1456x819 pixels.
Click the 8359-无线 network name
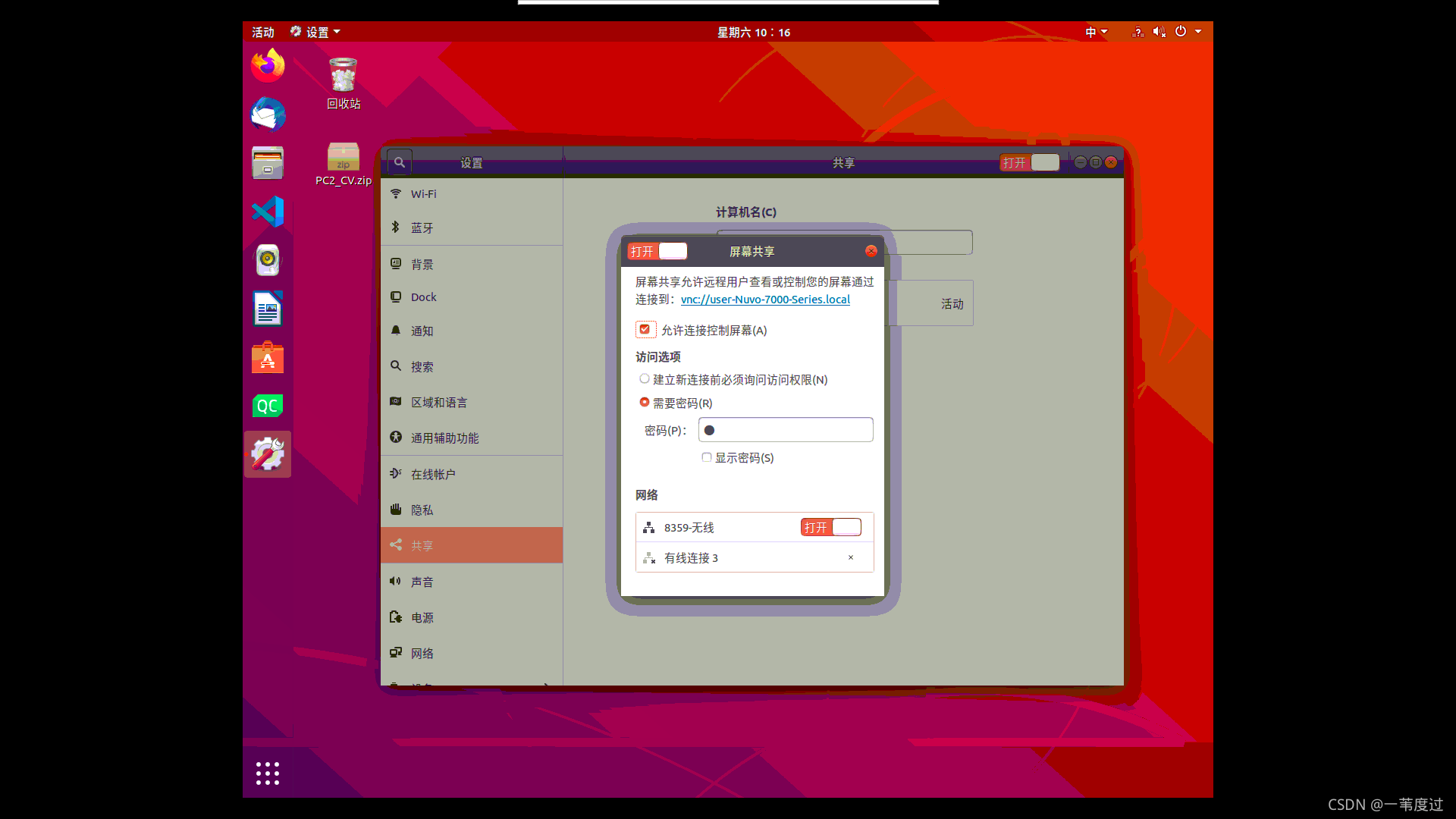pos(689,528)
